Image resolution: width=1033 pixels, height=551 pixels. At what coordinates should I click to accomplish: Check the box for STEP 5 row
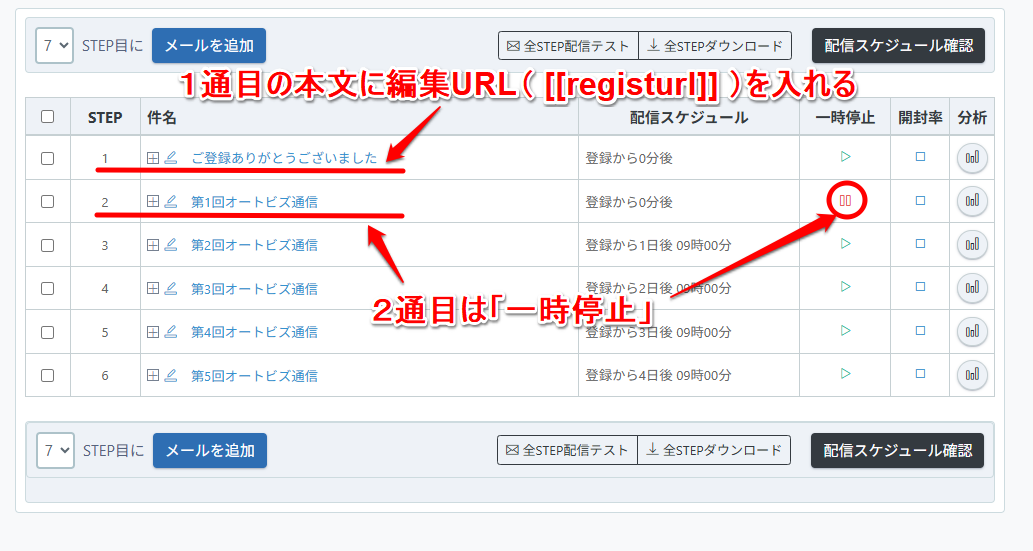coord(47,332)
